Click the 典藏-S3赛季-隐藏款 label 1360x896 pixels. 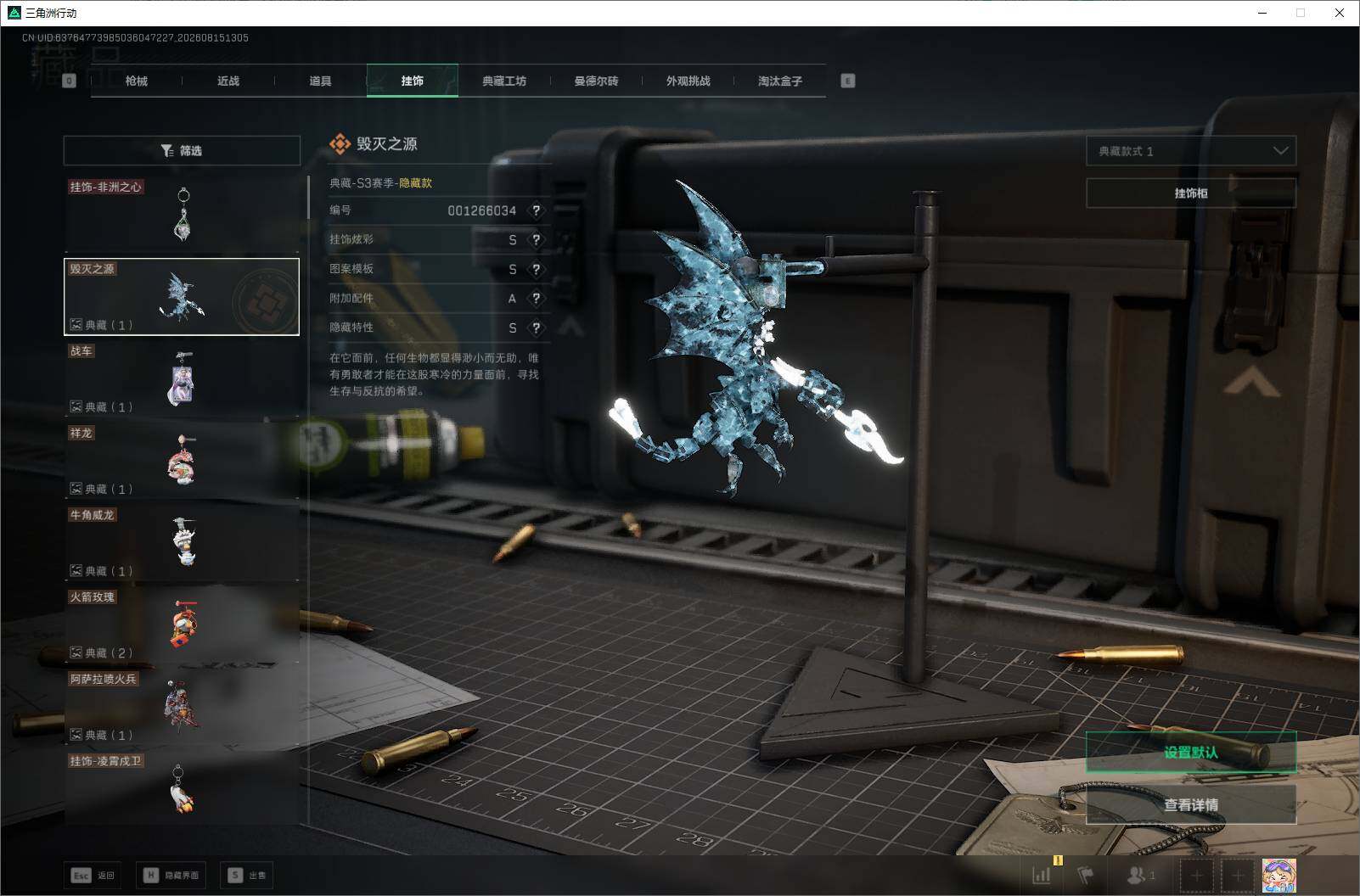(380, 182)
